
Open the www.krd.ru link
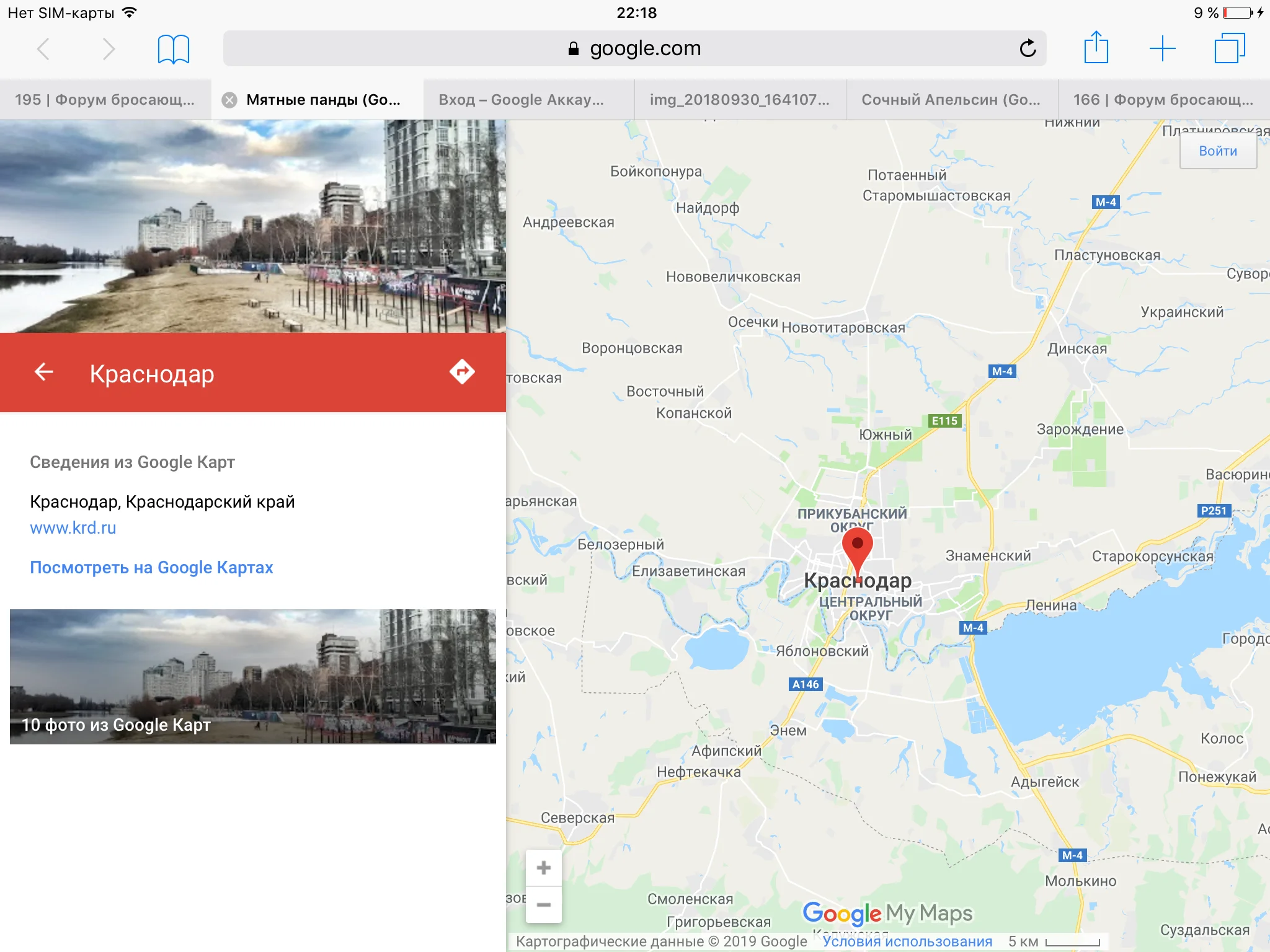[73, 528]
